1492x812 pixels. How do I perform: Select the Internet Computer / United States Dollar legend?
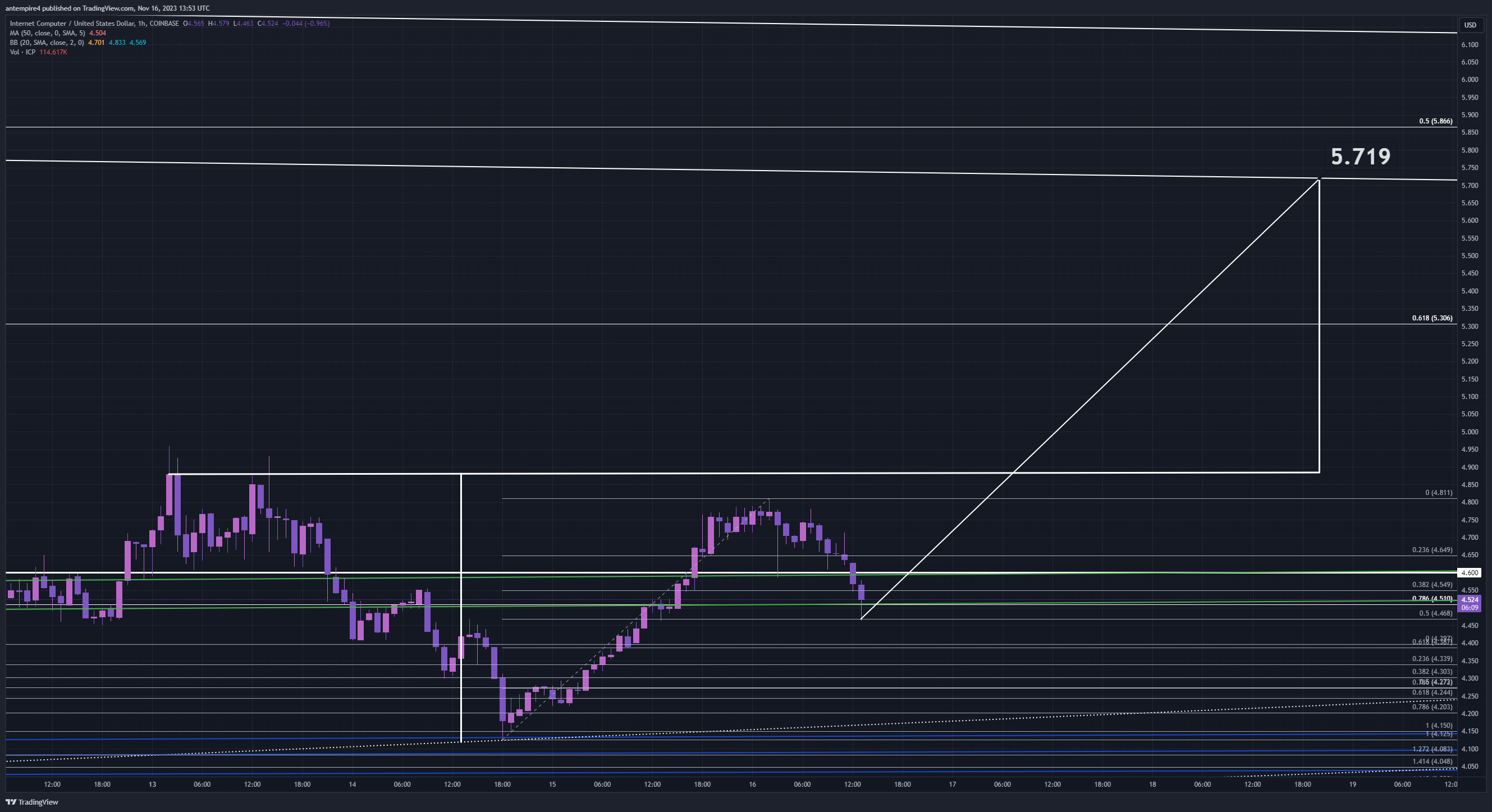coord(94,24)
